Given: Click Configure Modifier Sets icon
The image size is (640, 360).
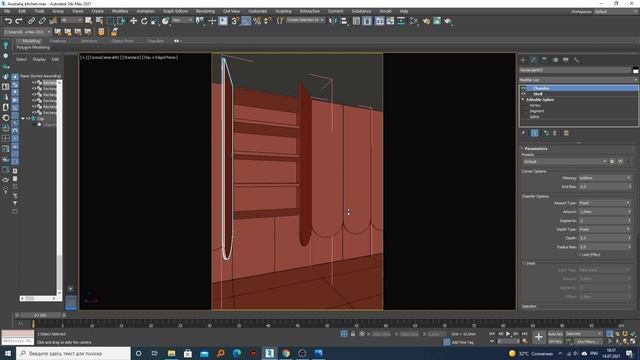Looking at the screenshot, I should (566, 133).
